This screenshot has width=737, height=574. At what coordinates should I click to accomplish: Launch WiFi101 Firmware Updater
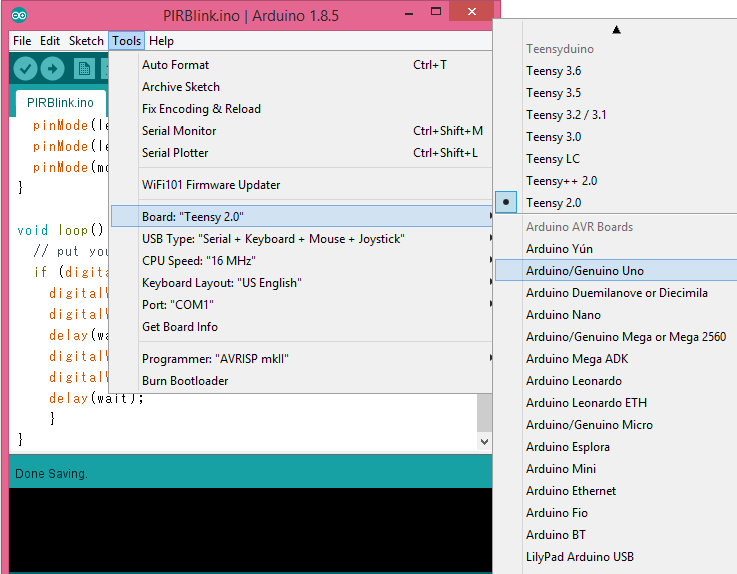pos(301,185)
